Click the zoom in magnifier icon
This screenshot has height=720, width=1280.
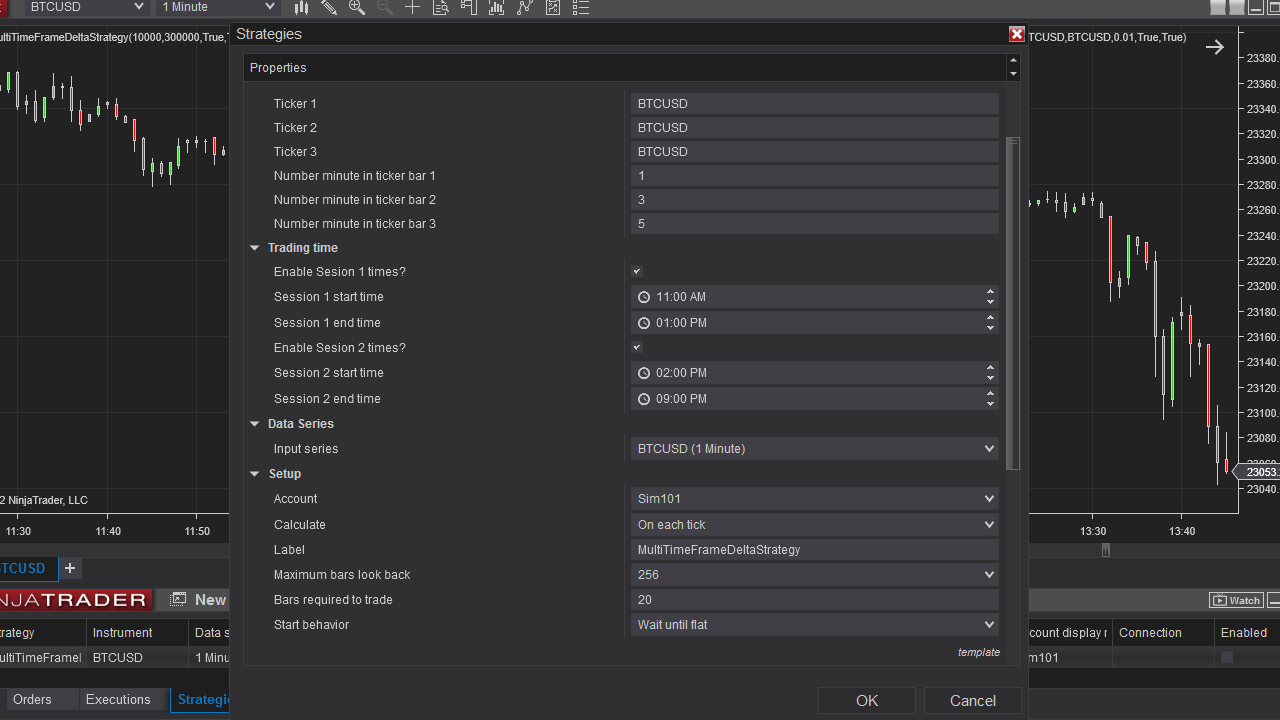click(357, 7)
